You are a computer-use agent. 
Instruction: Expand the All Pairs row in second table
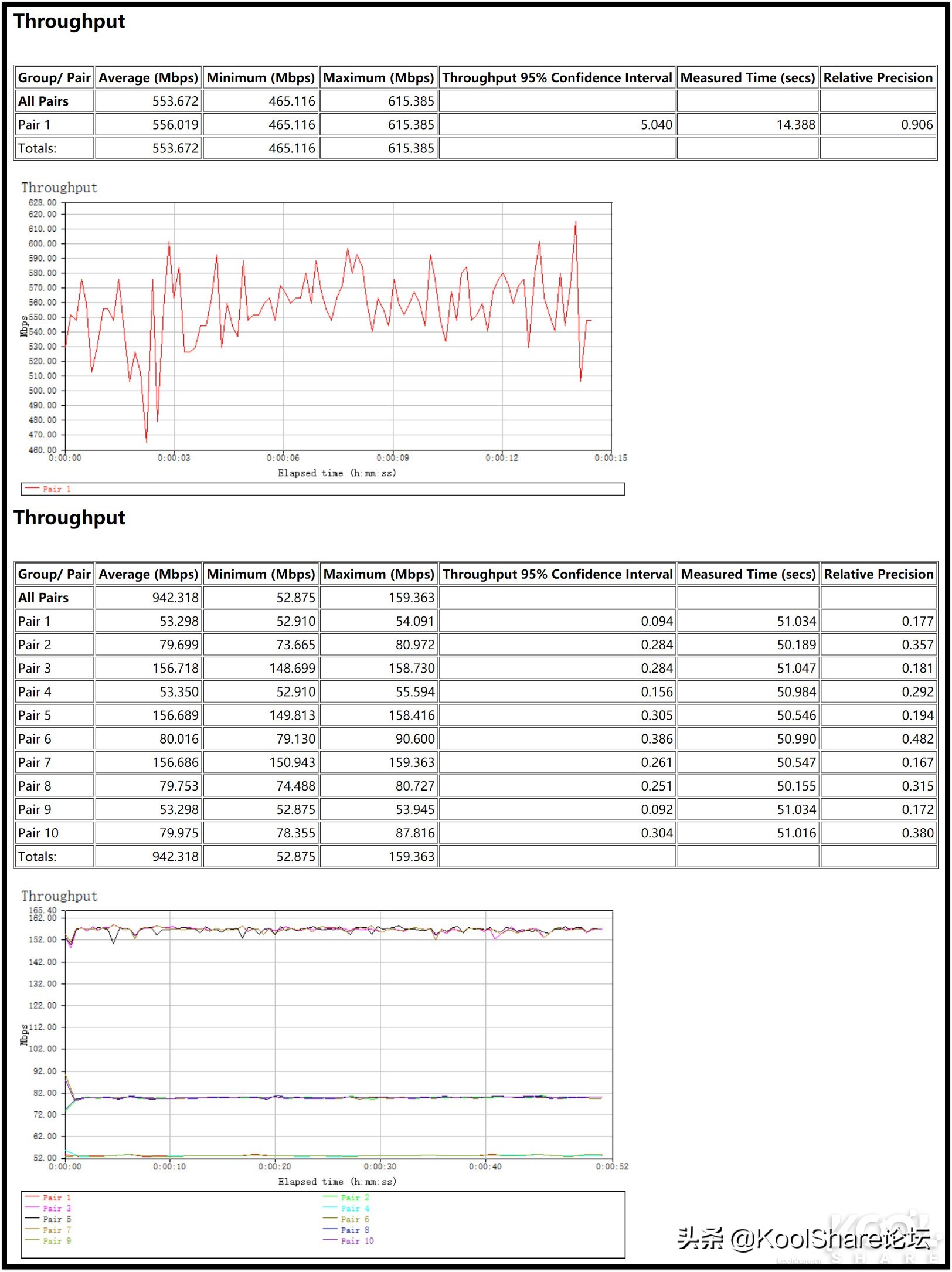point(43,597)
